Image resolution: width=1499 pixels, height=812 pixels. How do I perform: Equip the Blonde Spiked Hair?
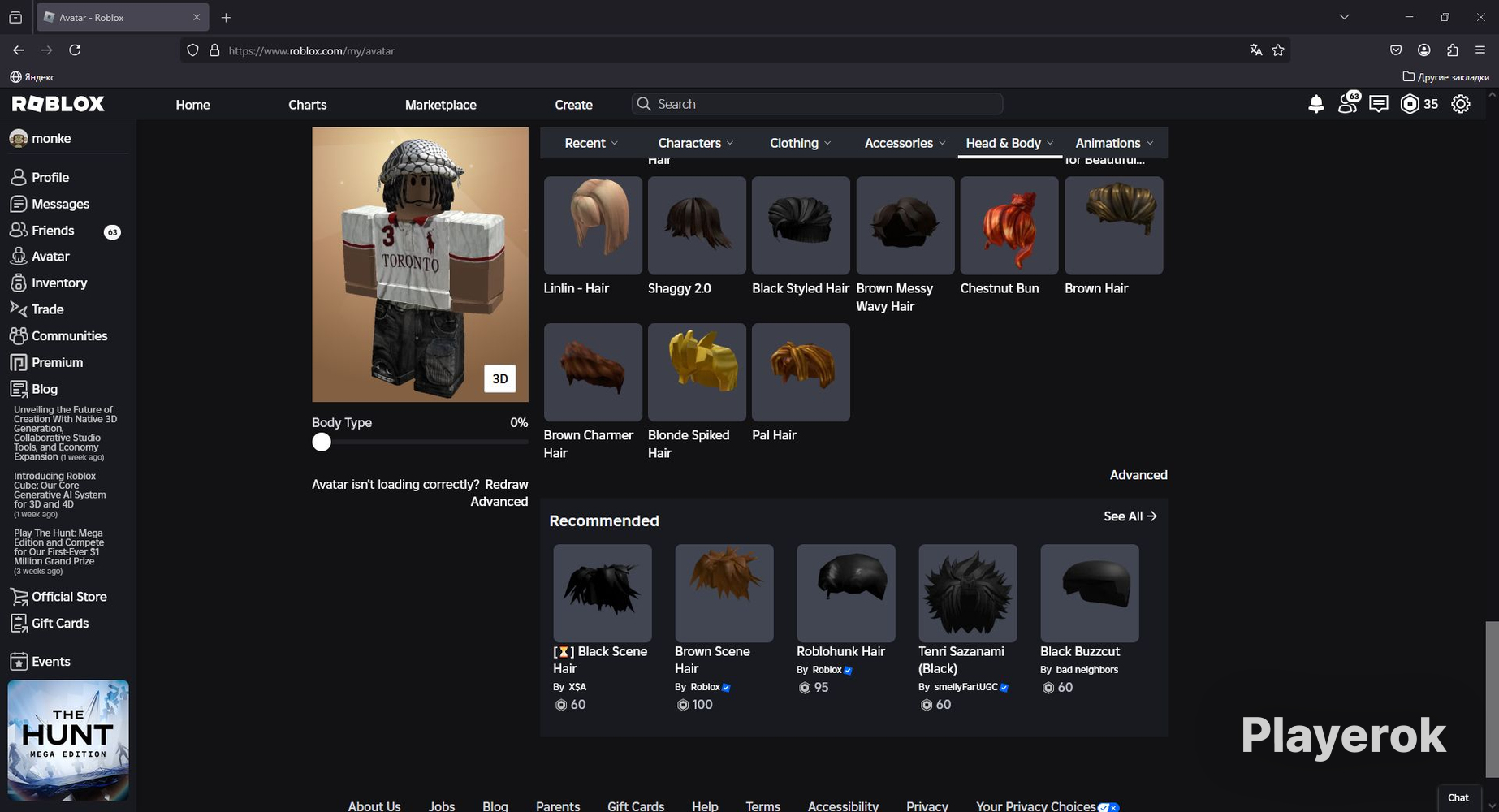(697, 373)
